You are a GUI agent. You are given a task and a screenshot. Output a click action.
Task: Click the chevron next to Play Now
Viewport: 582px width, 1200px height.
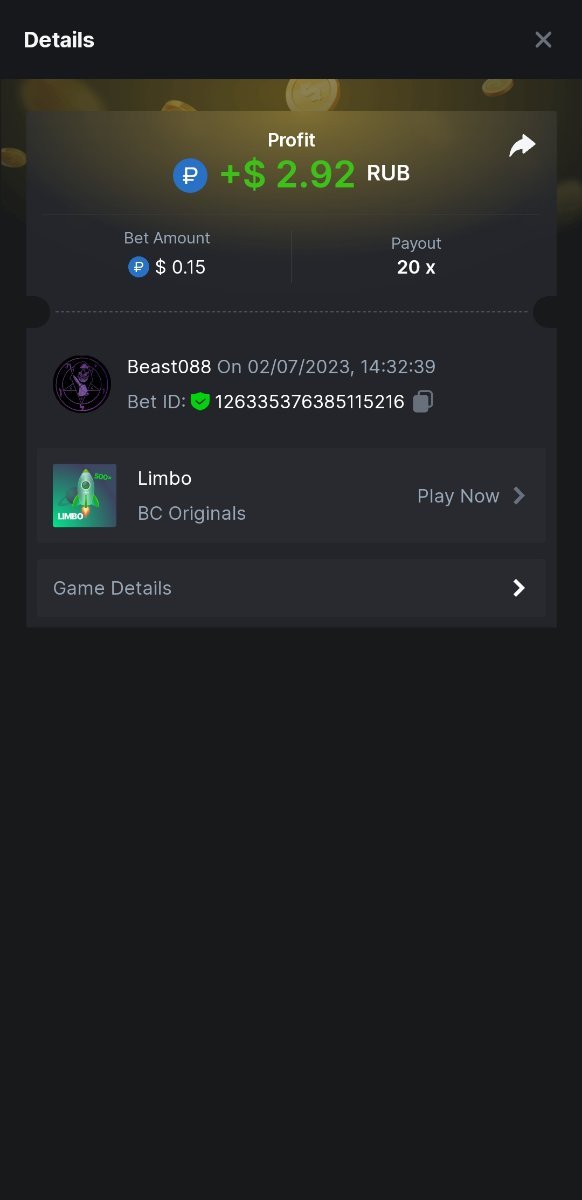519,496
